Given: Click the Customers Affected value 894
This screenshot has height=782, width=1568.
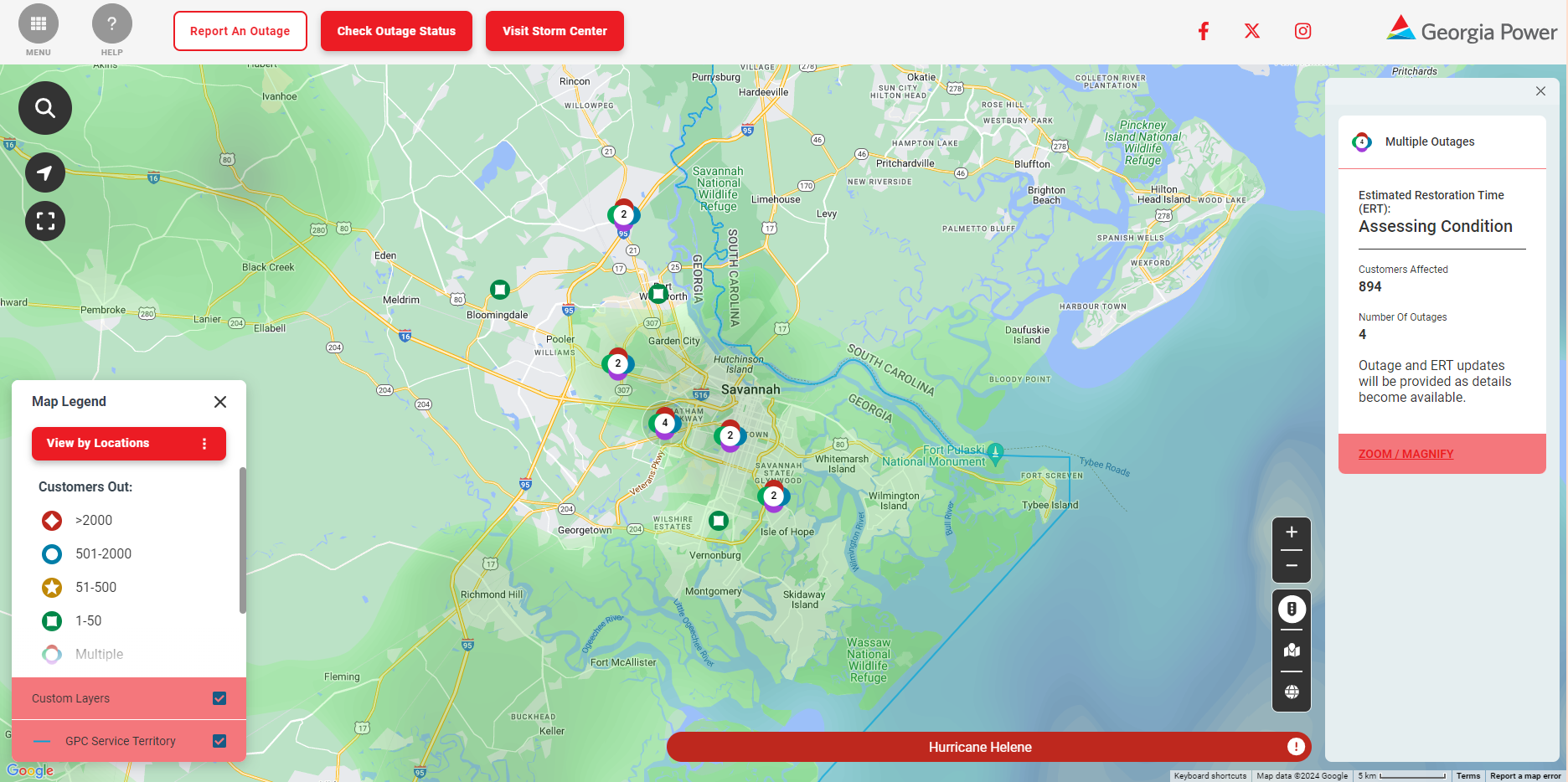Looking at the screenshot, I should [x=1370, y=286].
